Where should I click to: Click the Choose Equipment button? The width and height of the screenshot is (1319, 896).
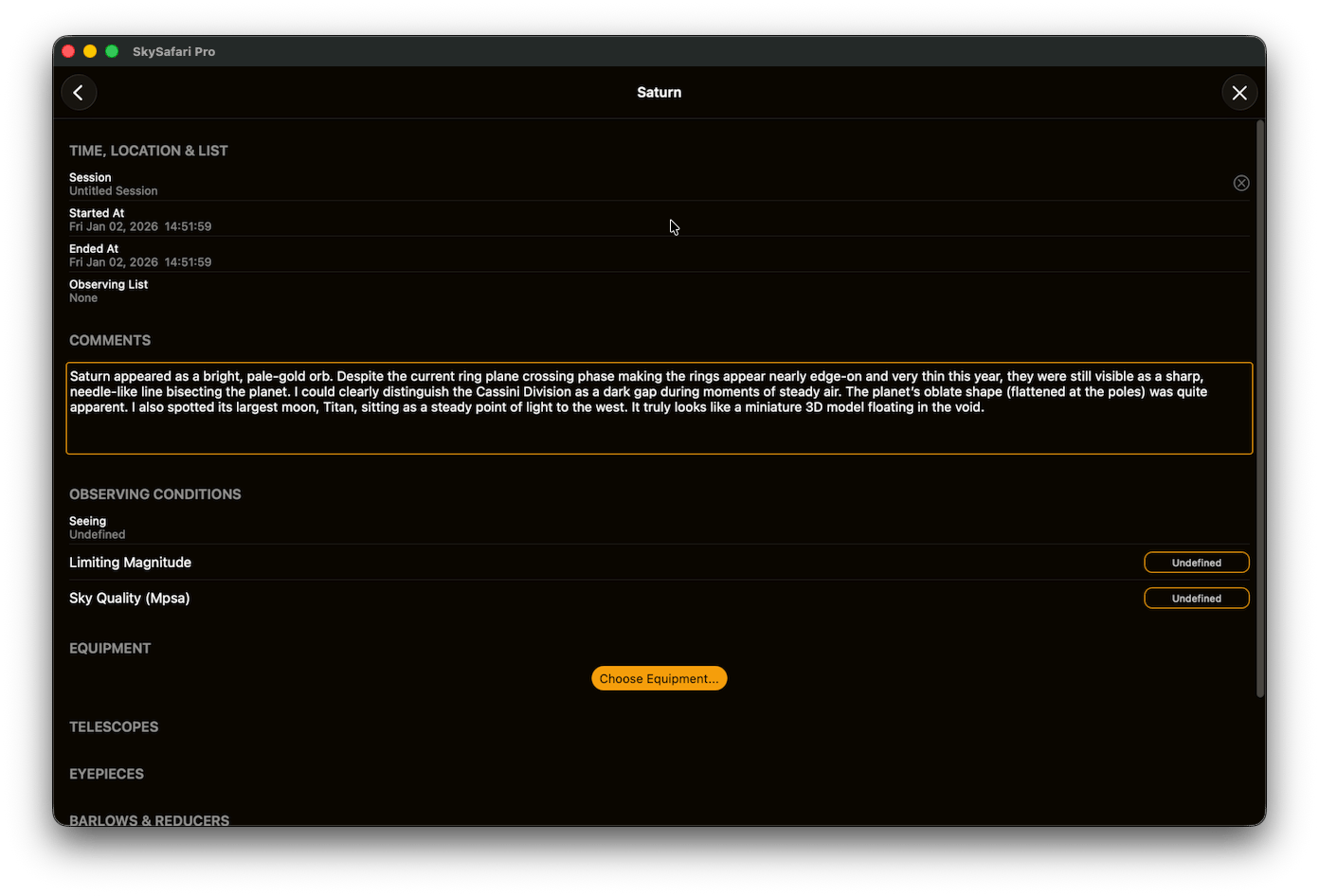tap(659, 678)
